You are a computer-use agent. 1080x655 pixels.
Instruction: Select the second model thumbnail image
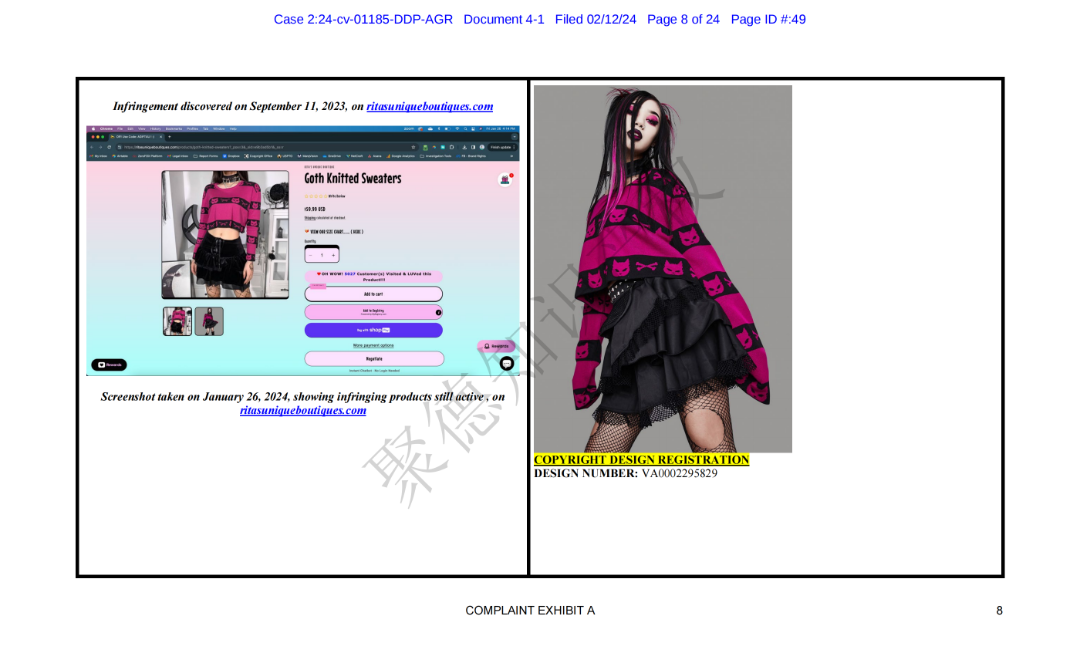(x=209, y=322)
